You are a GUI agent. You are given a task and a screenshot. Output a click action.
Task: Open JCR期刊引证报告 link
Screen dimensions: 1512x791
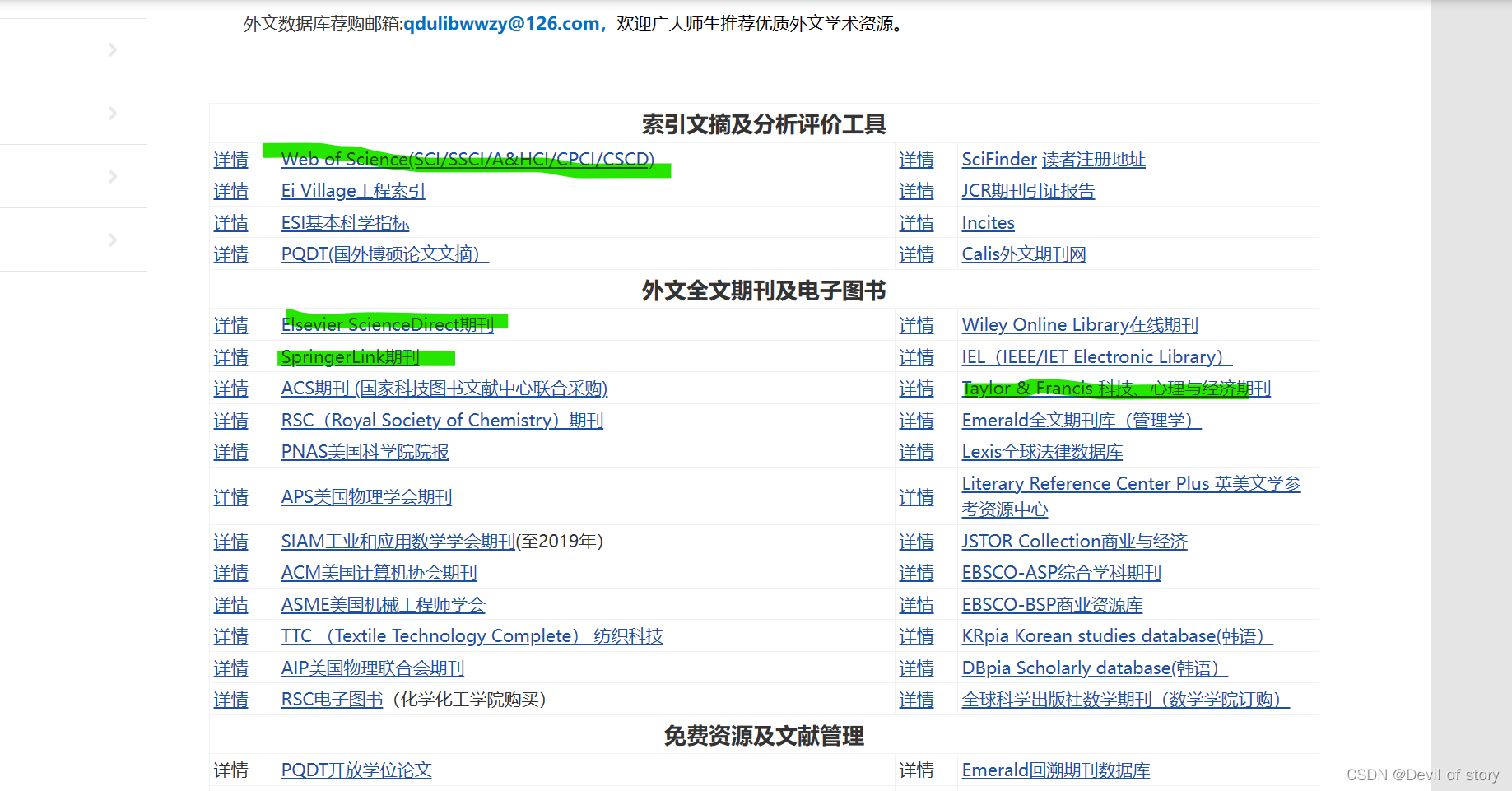click(x=1028, y=191)
